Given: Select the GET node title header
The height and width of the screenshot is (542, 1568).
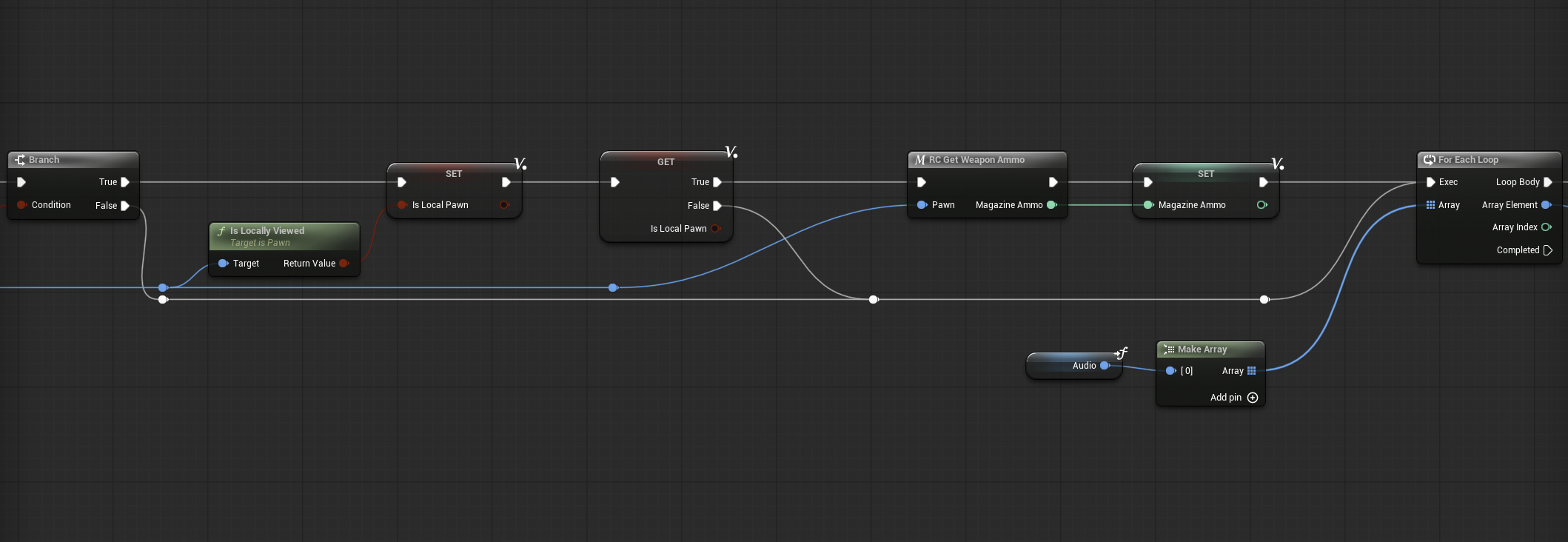Looking at the screenshot, I should pyautogui.click(x=666, y=161).
